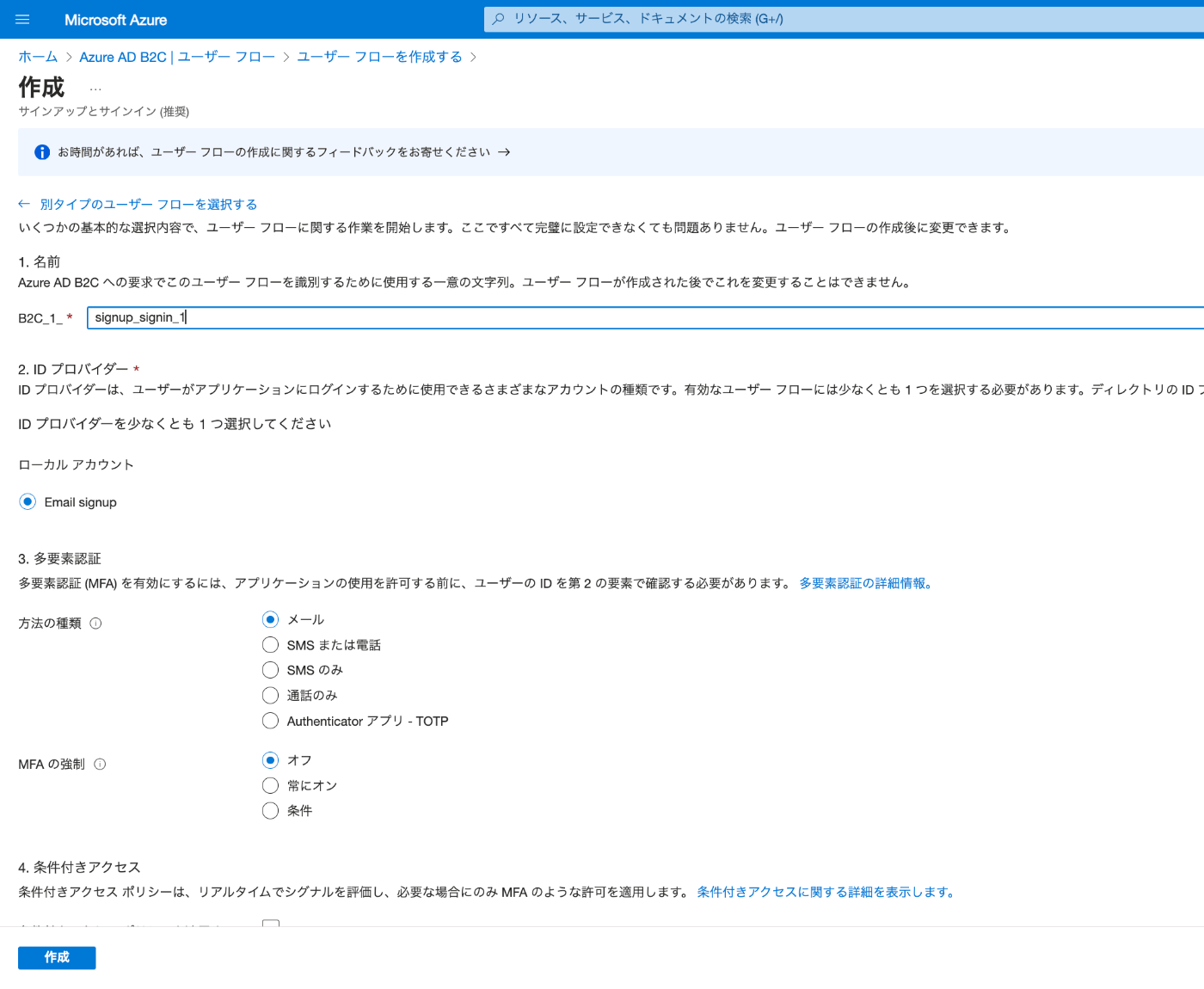Click the search magnifier icon

coord(498,18)
